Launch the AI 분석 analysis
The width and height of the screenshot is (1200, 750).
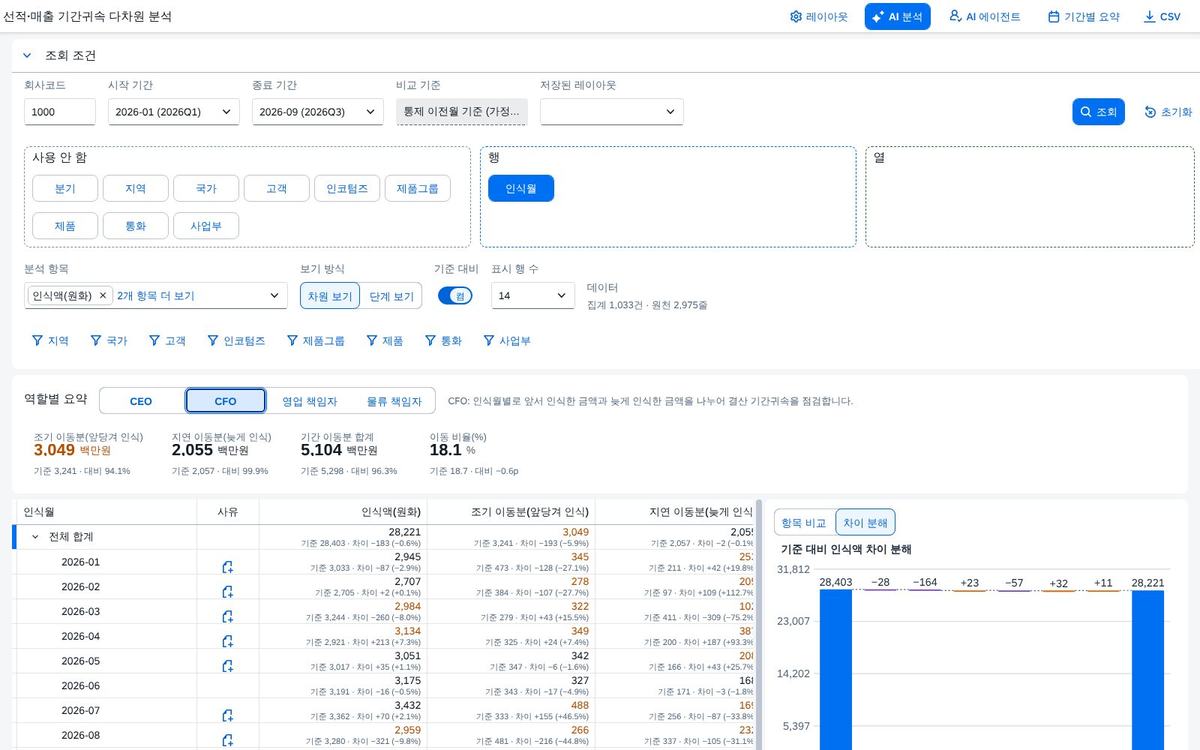pyautogui.click(x=898, y=17)
